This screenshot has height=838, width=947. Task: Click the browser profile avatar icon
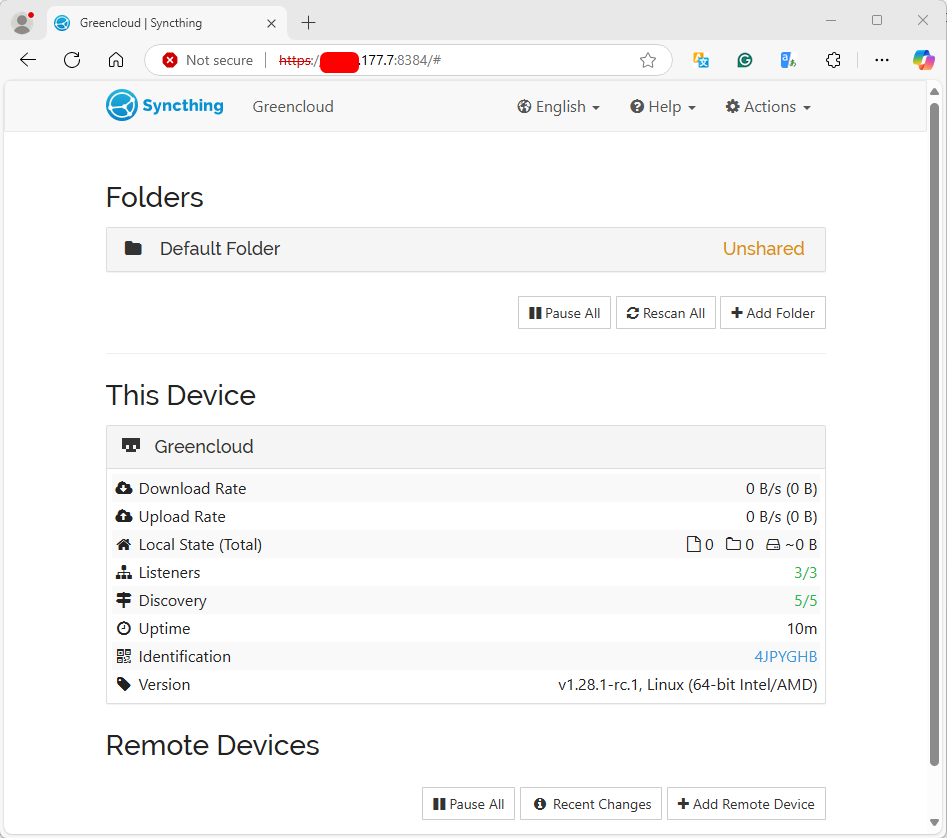point(23,23)
